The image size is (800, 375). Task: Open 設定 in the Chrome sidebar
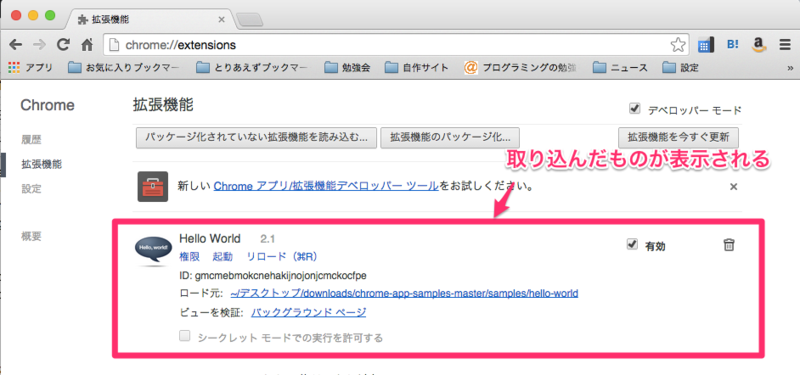coord(31,189)
